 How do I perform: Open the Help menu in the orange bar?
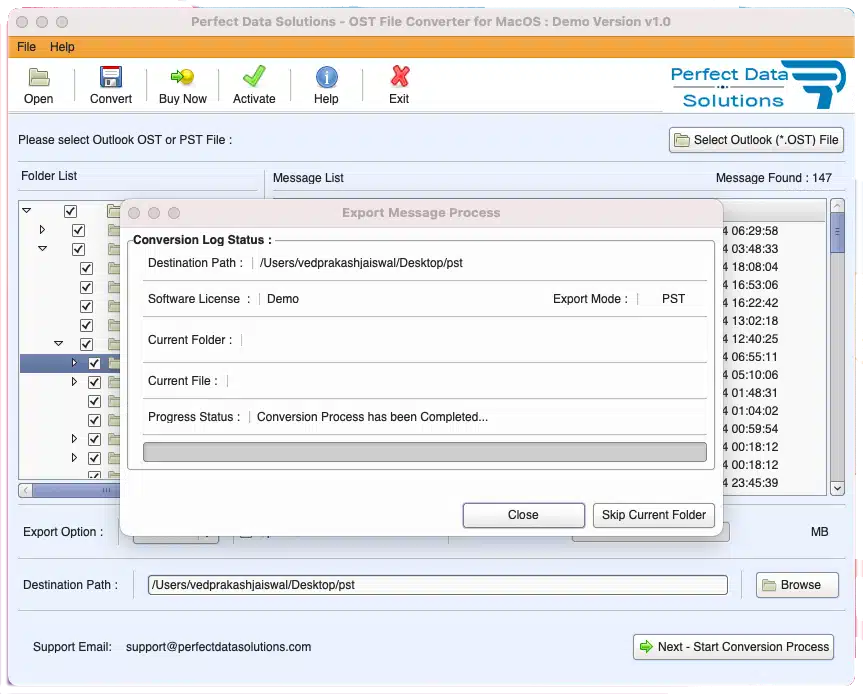62,47
